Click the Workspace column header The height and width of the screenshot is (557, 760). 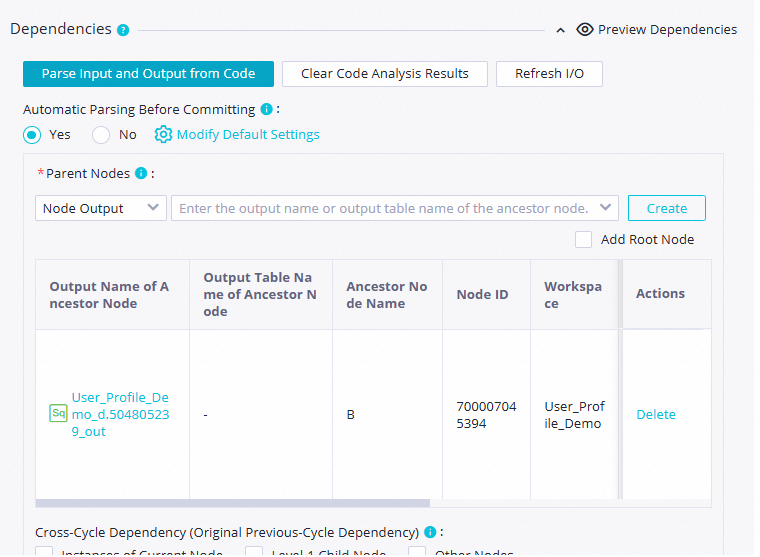573,295
